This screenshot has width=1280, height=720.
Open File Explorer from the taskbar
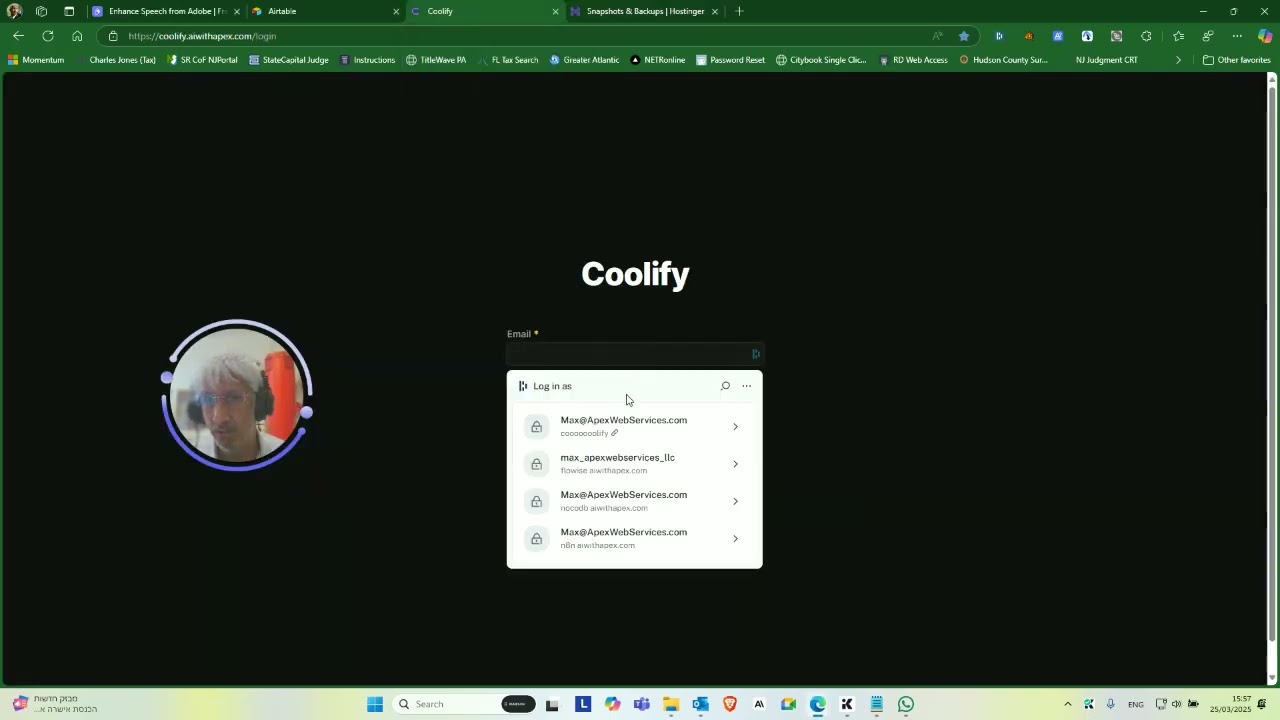tap(671, 704)
